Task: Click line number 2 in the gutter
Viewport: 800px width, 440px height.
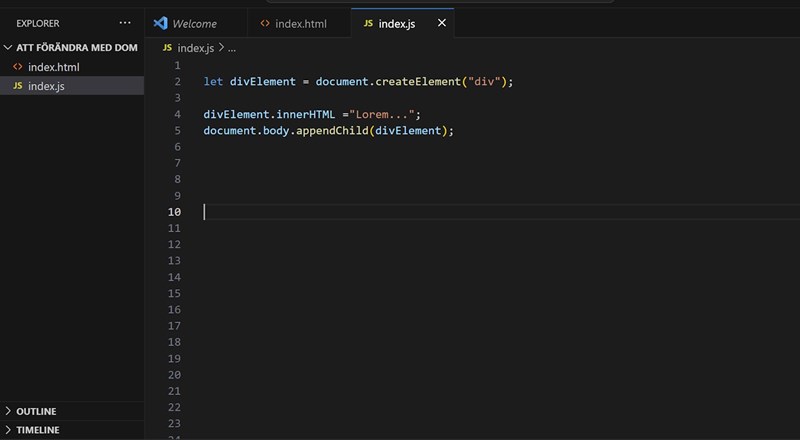Action: coord(176,82)
